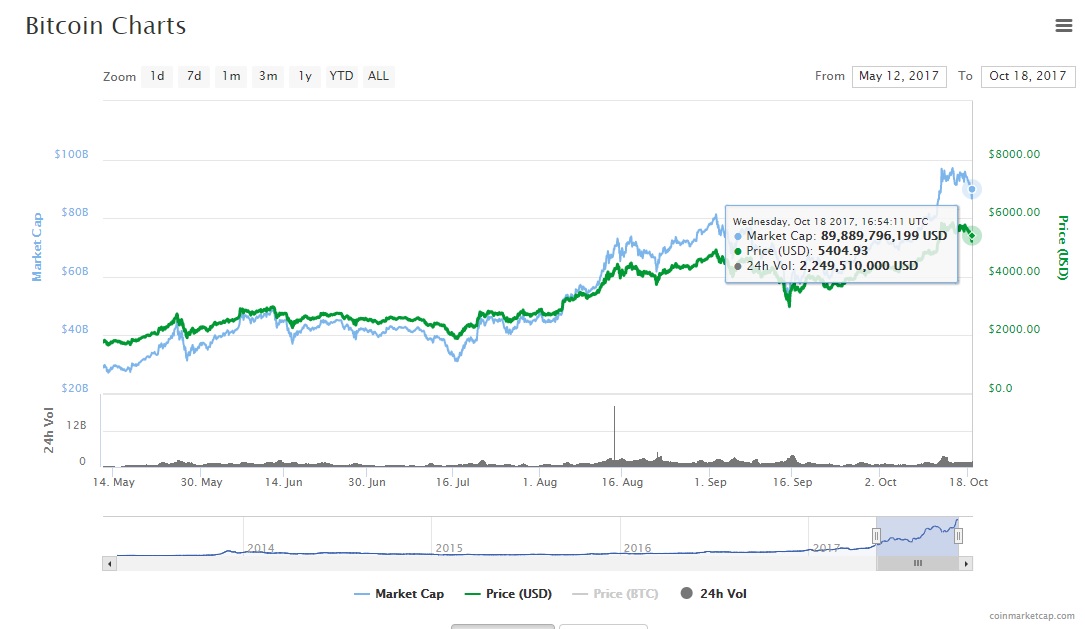
Task: Set zoom to YTD
Action: click(341, 76)
